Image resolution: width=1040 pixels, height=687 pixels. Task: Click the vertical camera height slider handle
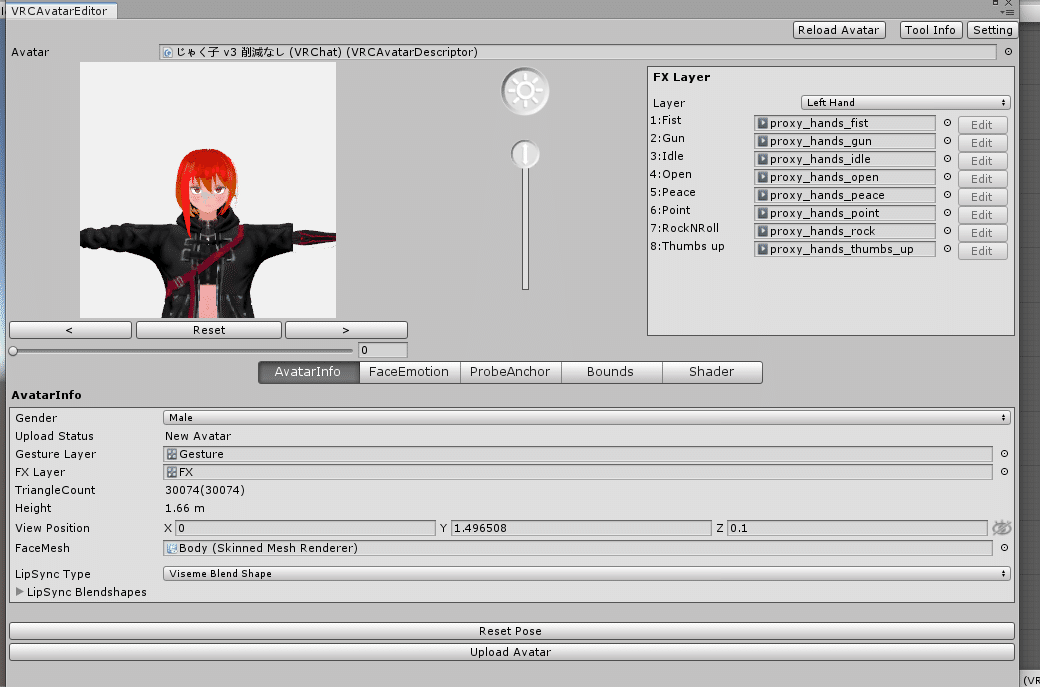coord(525,154)
